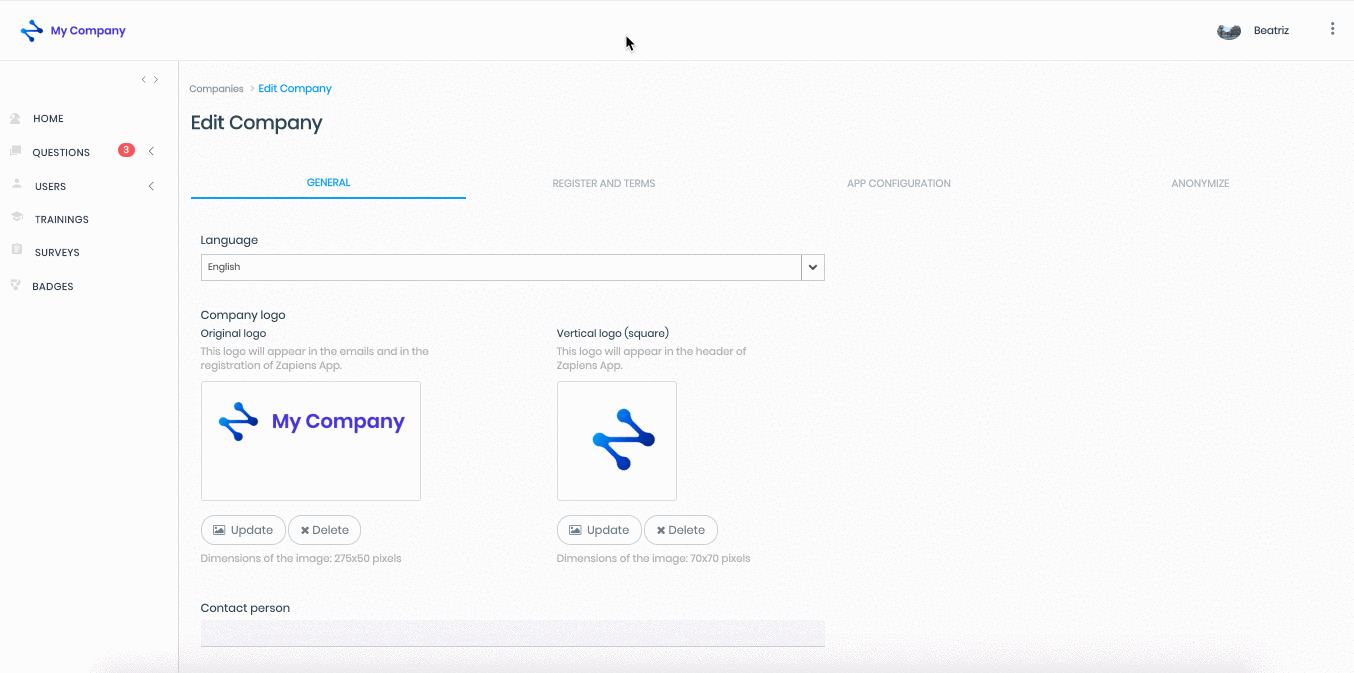Click the Users sidebar icon

tap(16, 185)
